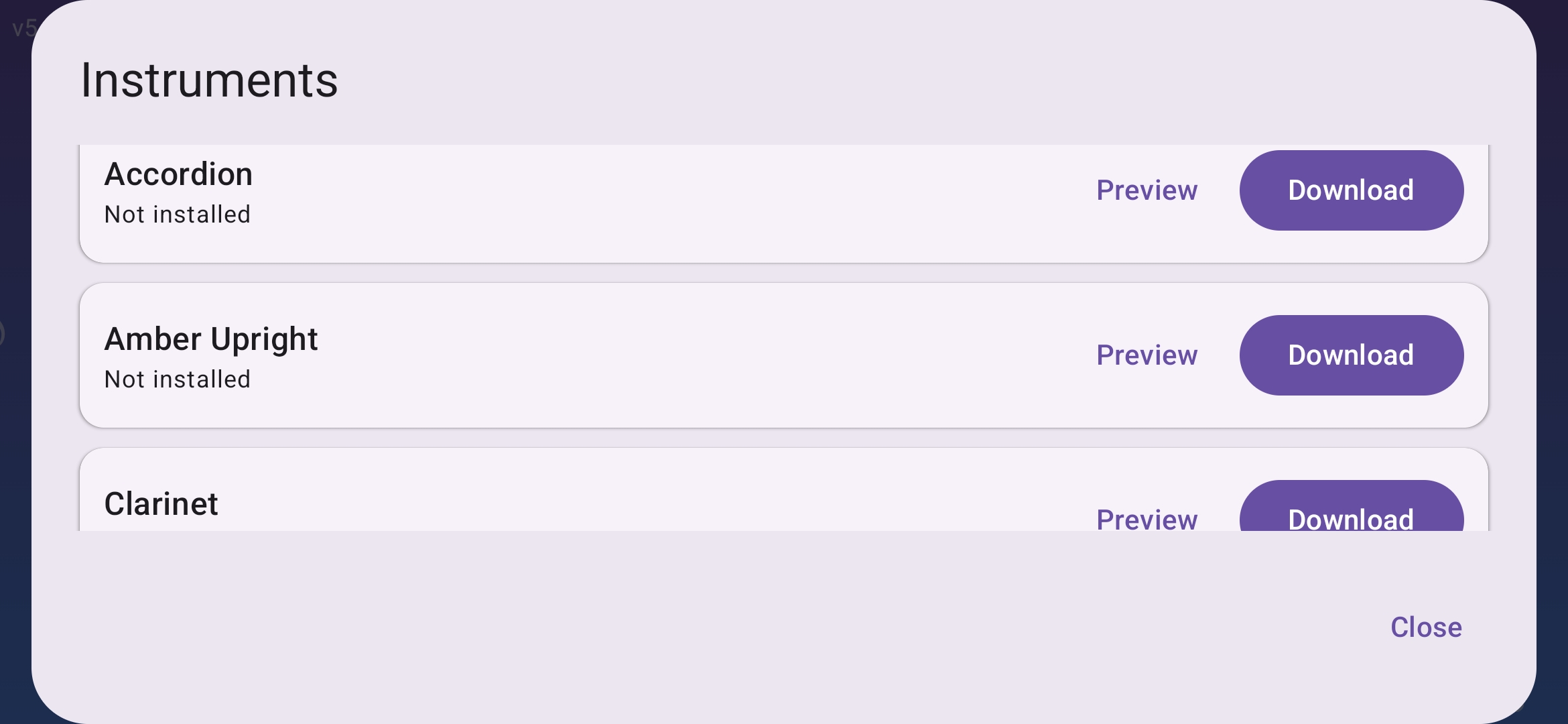The width and height of the screenshot is (1568, 724).
Task: Select the Amber Upright name label
Action: tap(211, 339)
